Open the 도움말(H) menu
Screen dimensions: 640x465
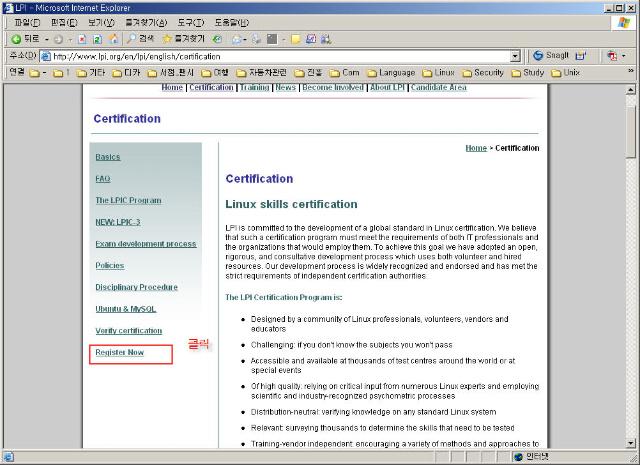pyautogui.click(x=231, y=22)
